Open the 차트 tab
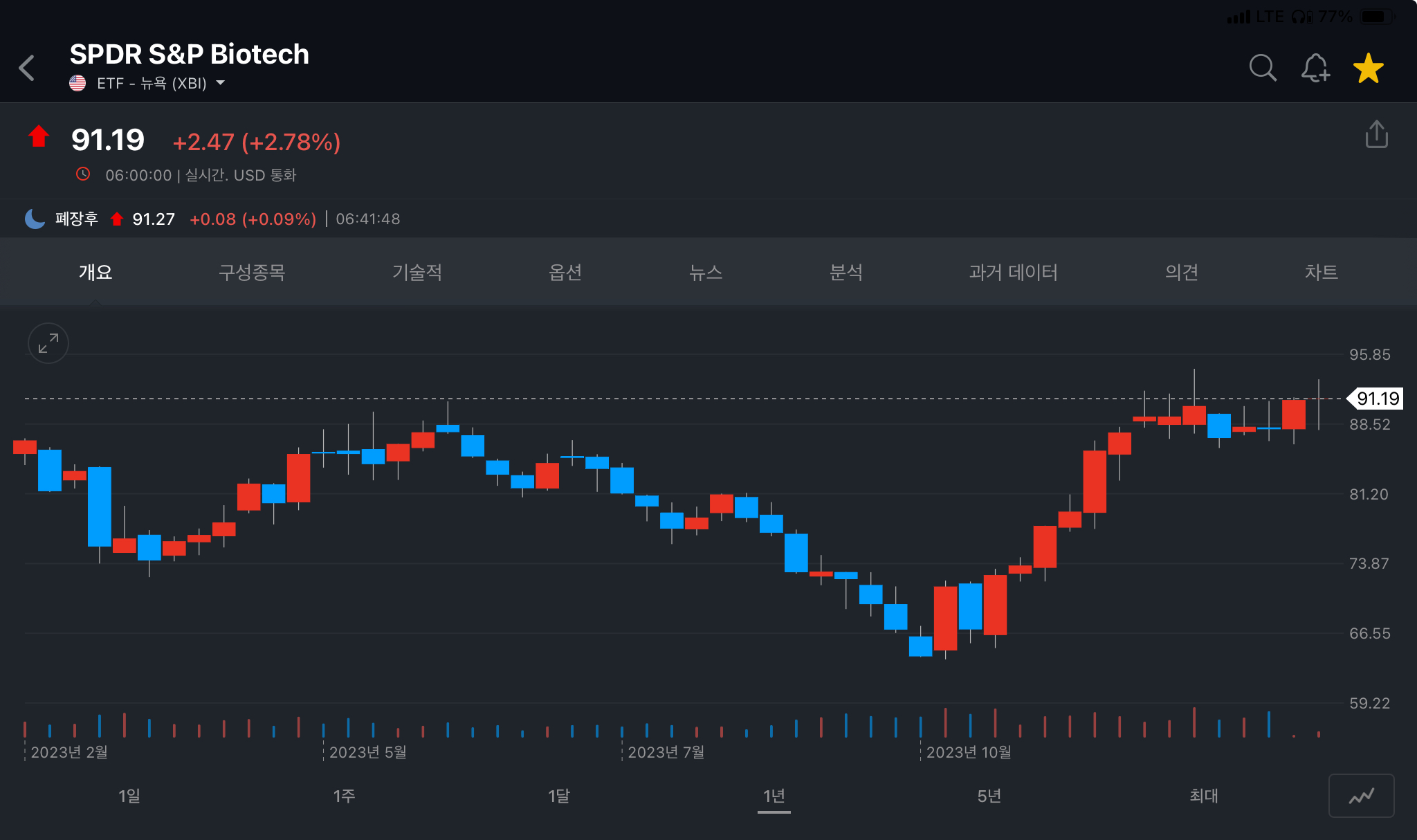 click(1322, 272)
